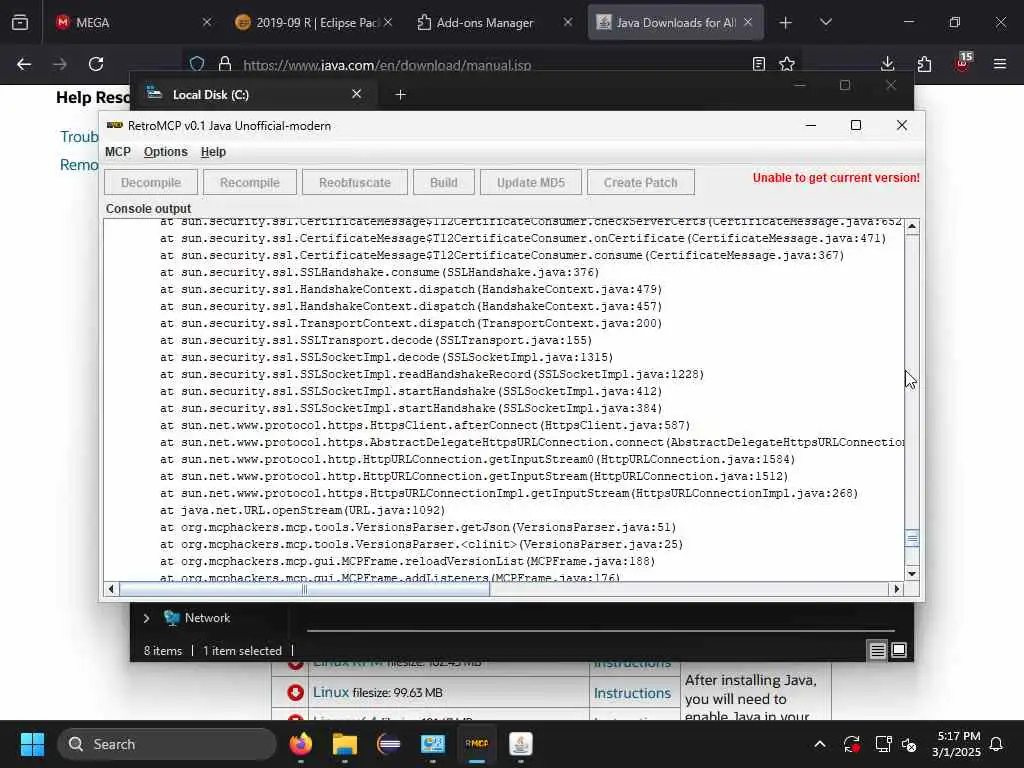Click the Reobfuscate button
This screenshot has width=1024, height=768.
click(355, 182)
